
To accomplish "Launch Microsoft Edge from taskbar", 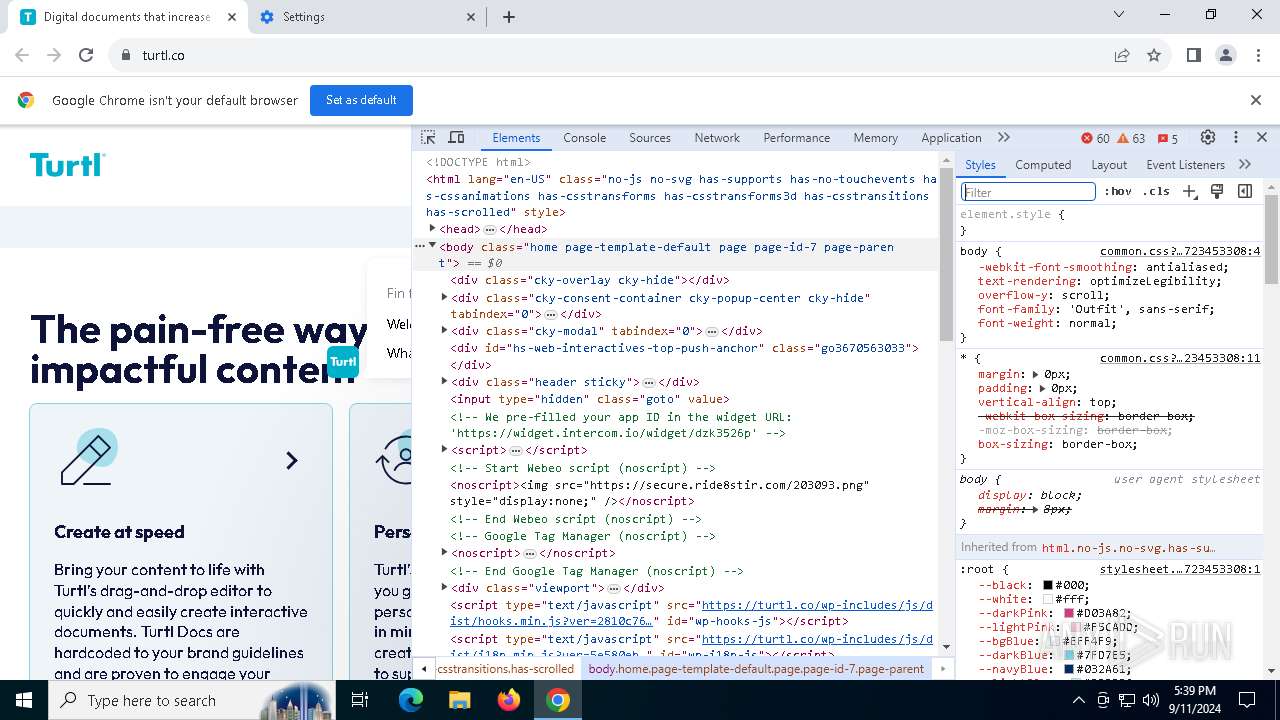I will [x=411, y=700].
